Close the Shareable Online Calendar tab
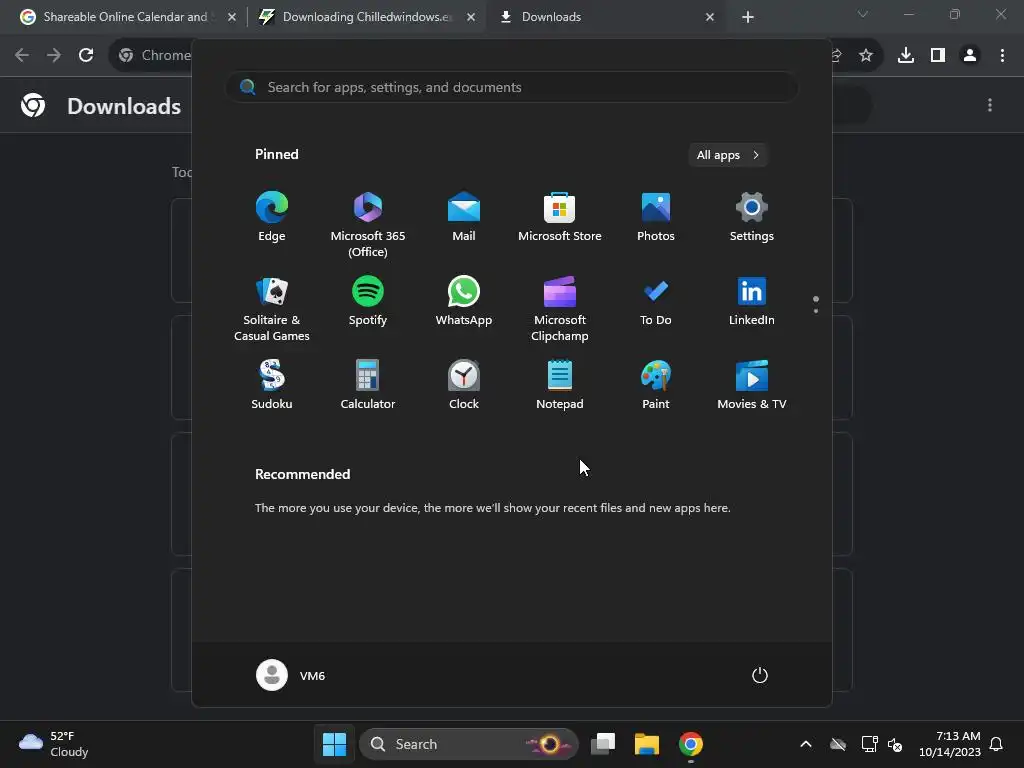 [232, 17]
